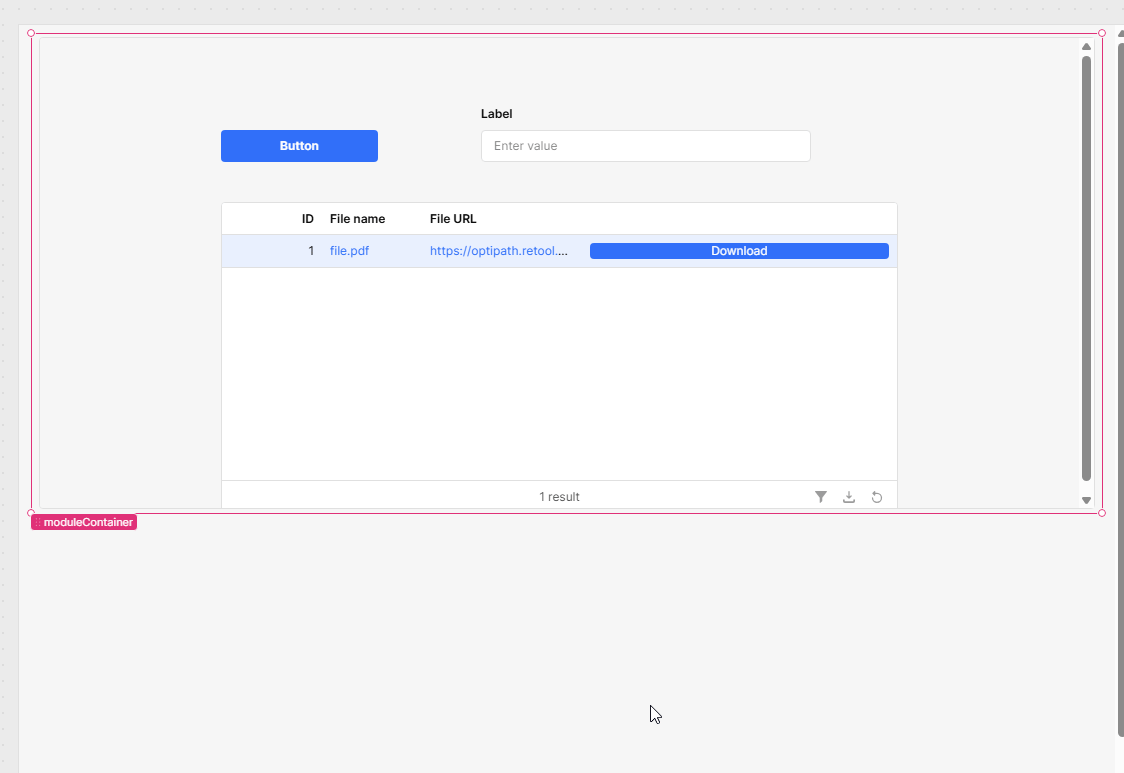Click the table download data icon
The image size is (1124, 773).
click(x=849, y=497)
